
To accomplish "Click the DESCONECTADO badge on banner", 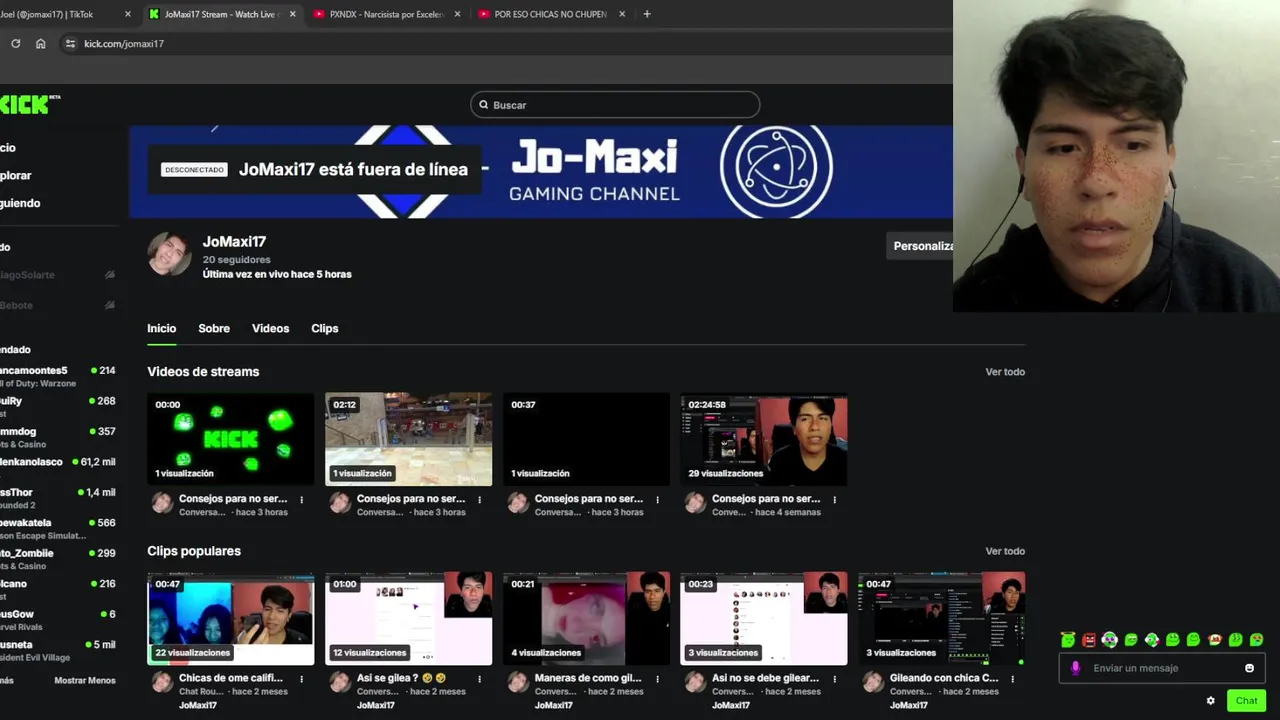I will pos(194,169).
